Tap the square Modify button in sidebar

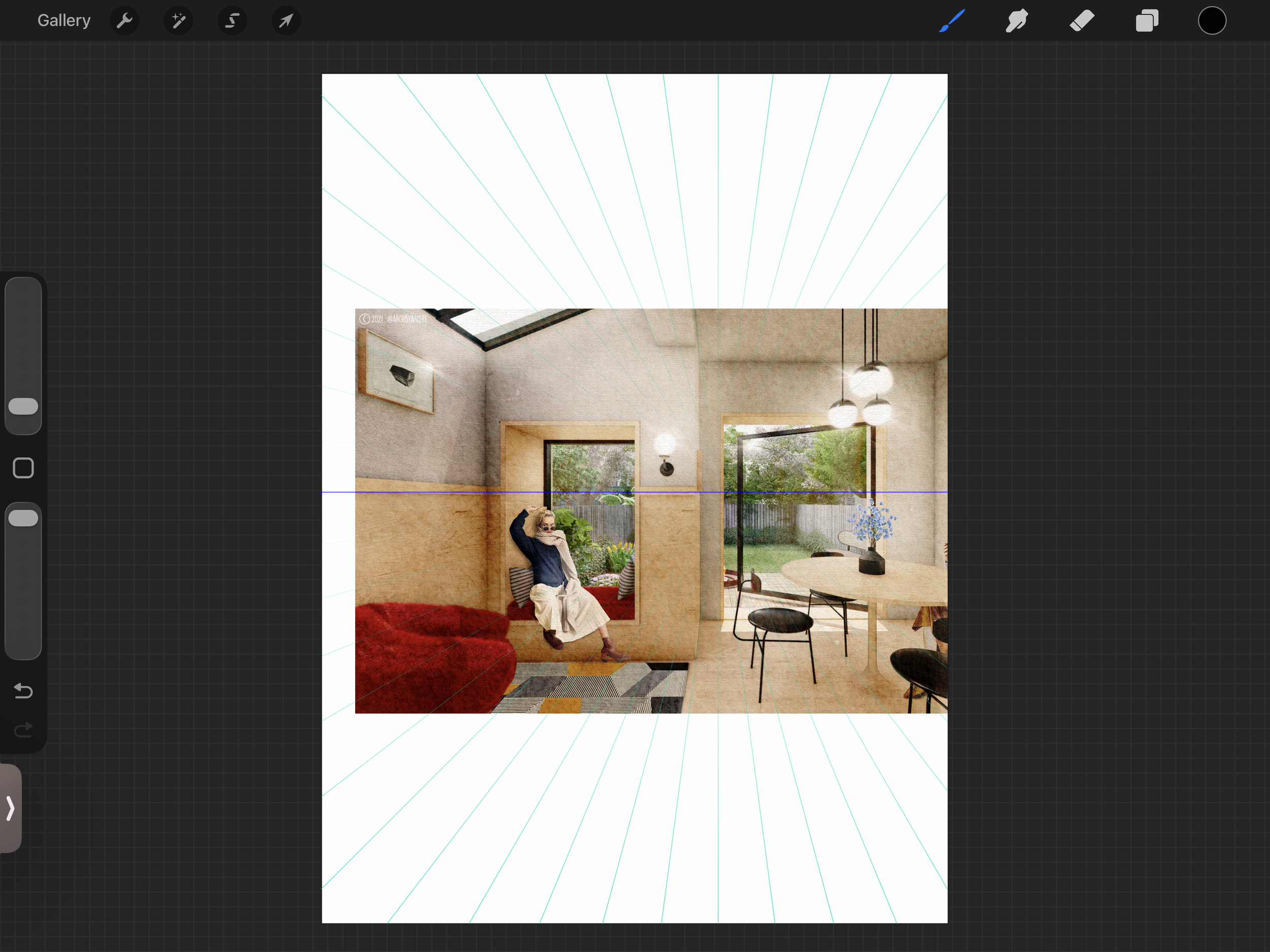[x=23, y=468]
